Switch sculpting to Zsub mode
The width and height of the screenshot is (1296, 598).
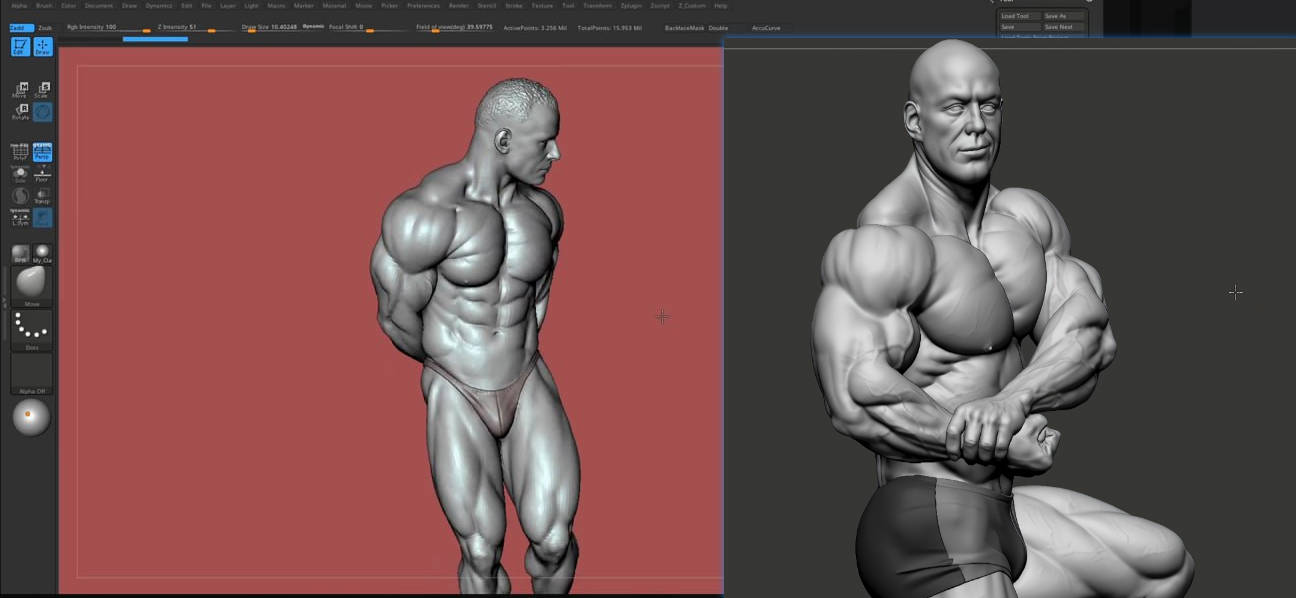coord(46,27)
